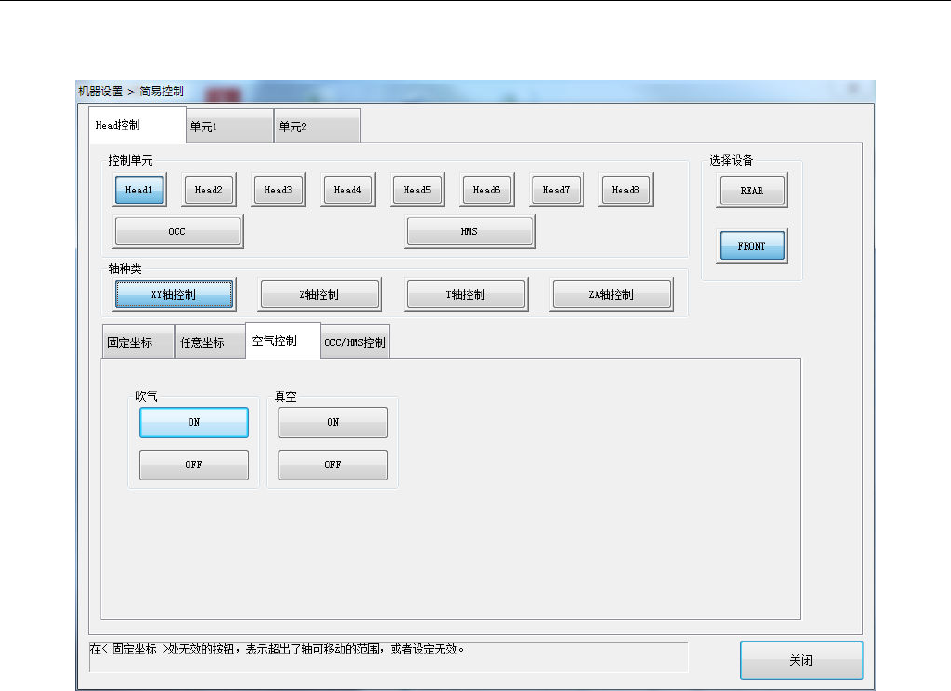Click the 关闭 button
The height and width of the screenshot is (691, 951).
[801, 660]
